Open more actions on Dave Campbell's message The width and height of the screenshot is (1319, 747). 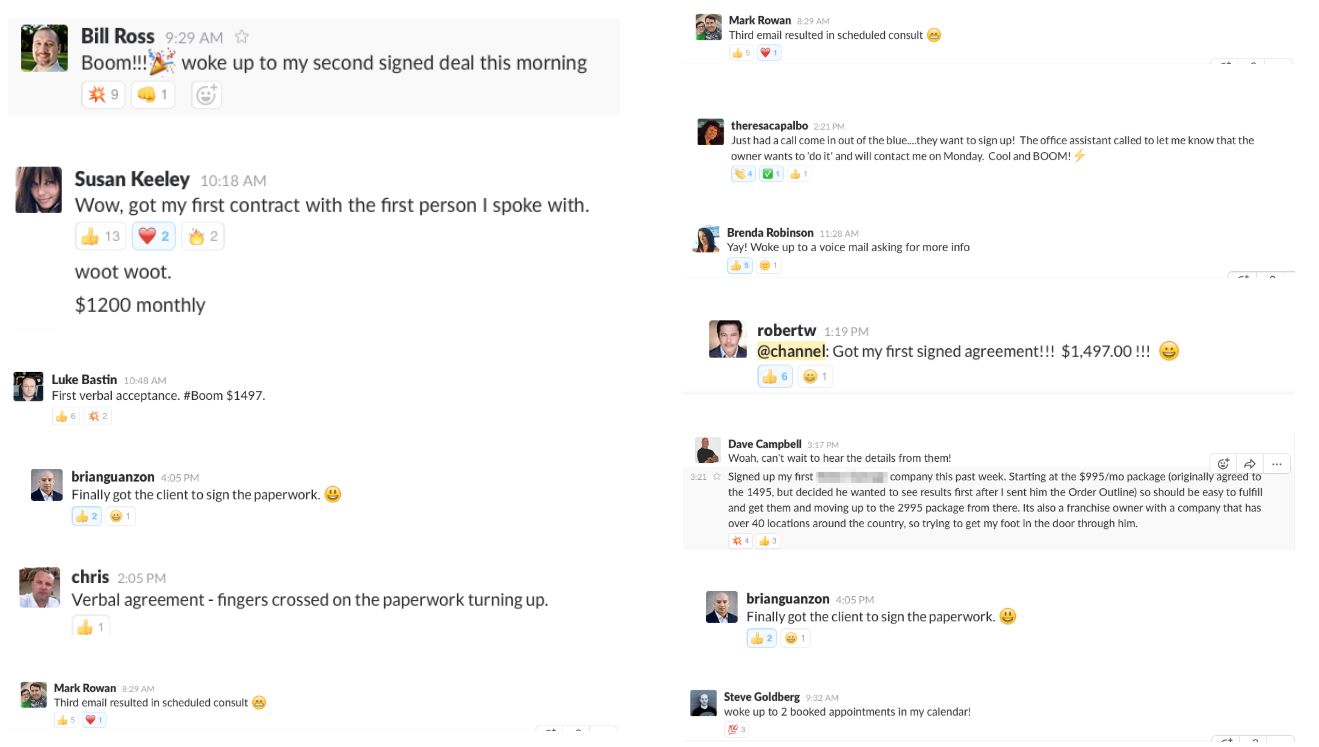(1276, 463)
